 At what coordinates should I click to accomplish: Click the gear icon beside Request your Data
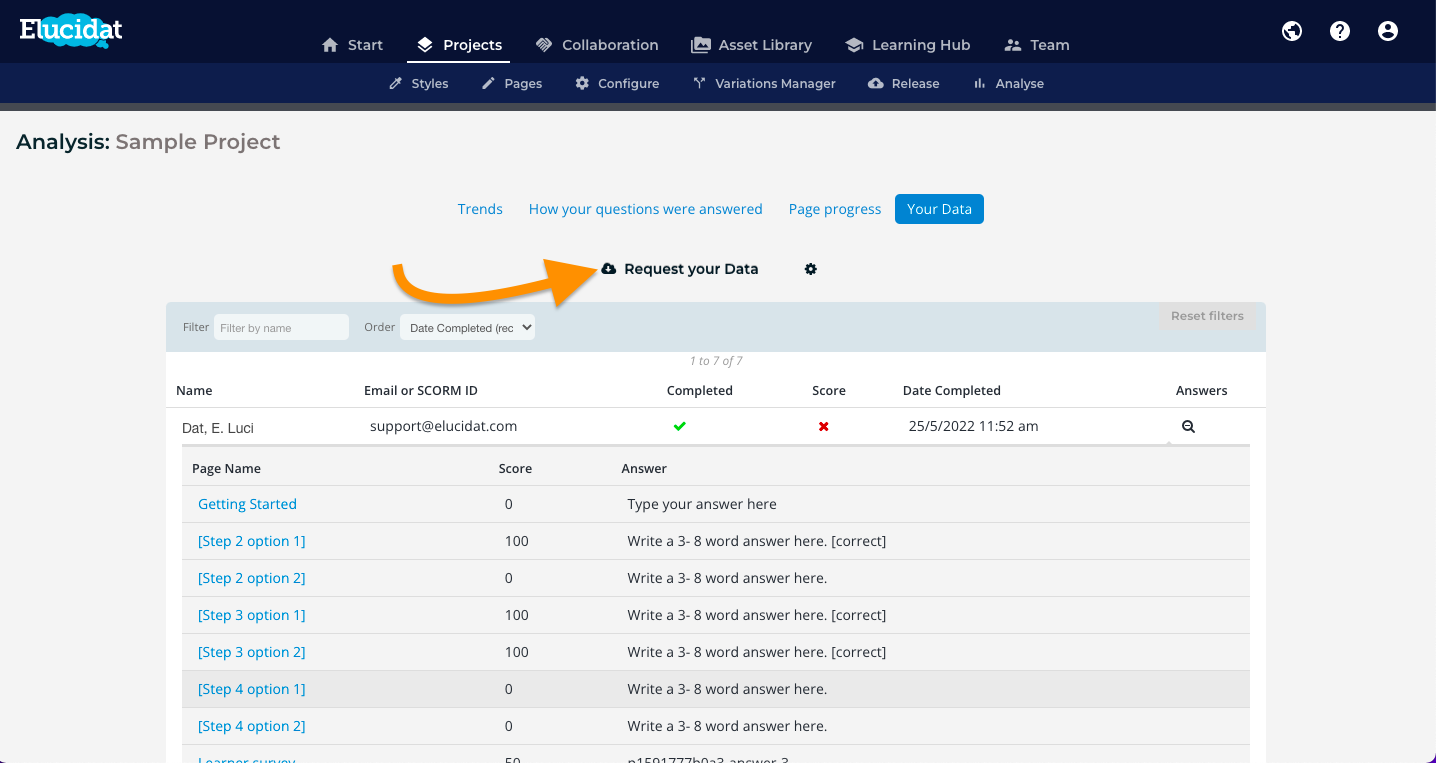click(x=811, y=269)
